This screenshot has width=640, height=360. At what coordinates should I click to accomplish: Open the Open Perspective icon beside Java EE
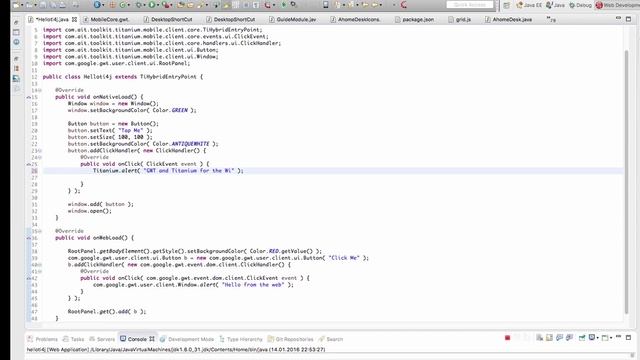pyautogui.click(x=507, y=5)
